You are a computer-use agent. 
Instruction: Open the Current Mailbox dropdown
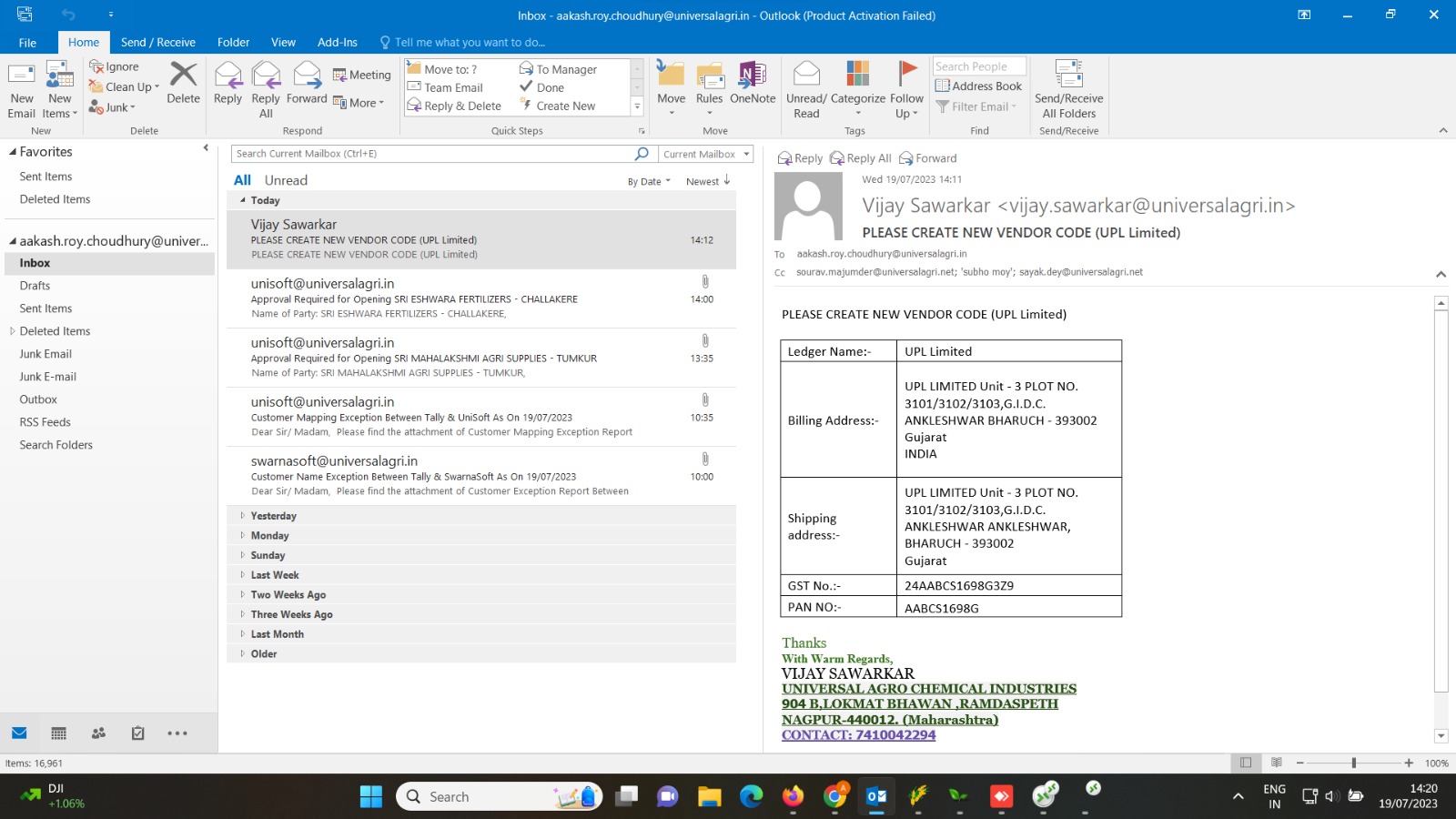tap(705, 154)
